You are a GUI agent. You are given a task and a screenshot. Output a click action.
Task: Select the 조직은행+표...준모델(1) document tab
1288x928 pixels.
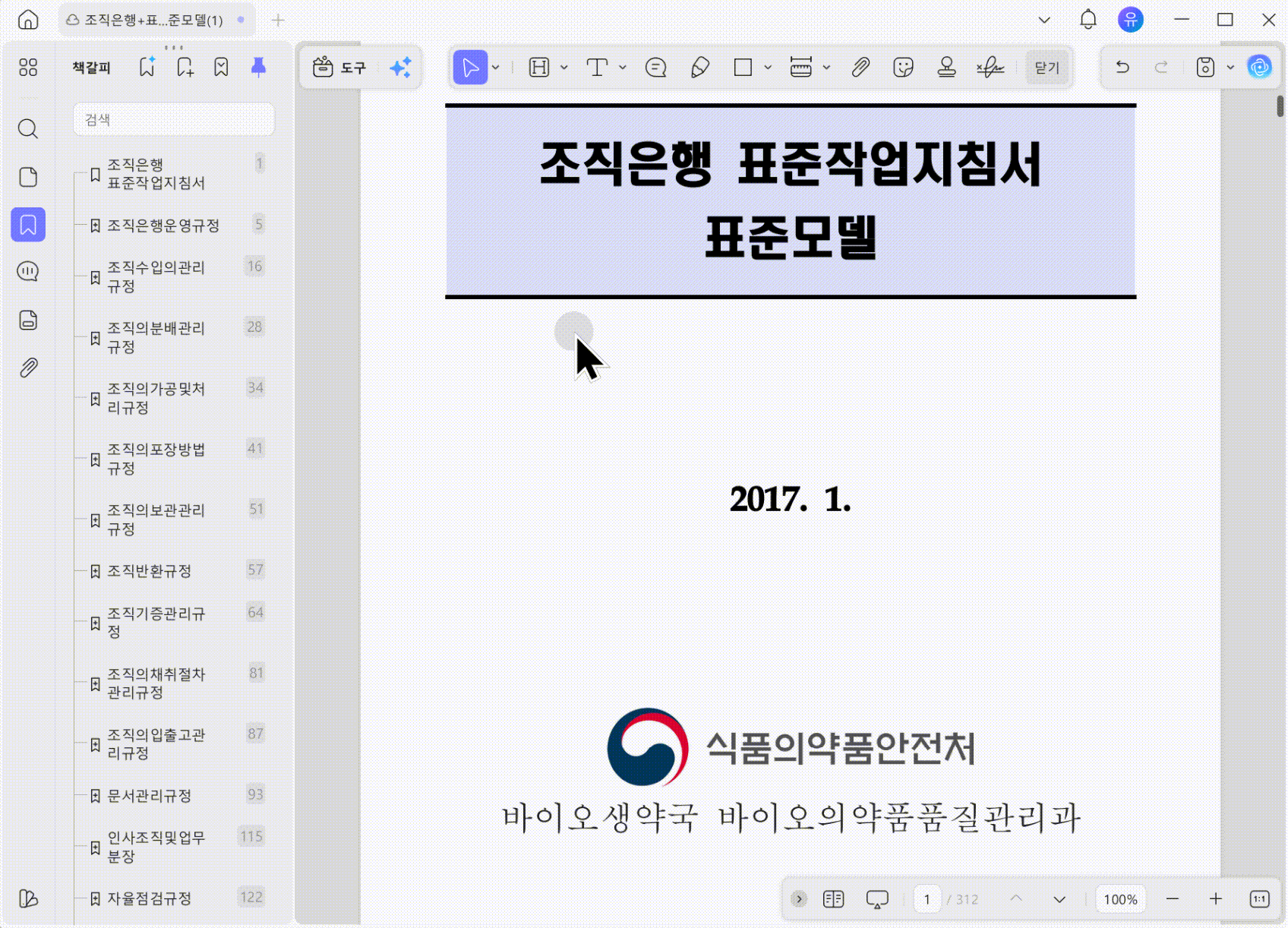point(156,20)
